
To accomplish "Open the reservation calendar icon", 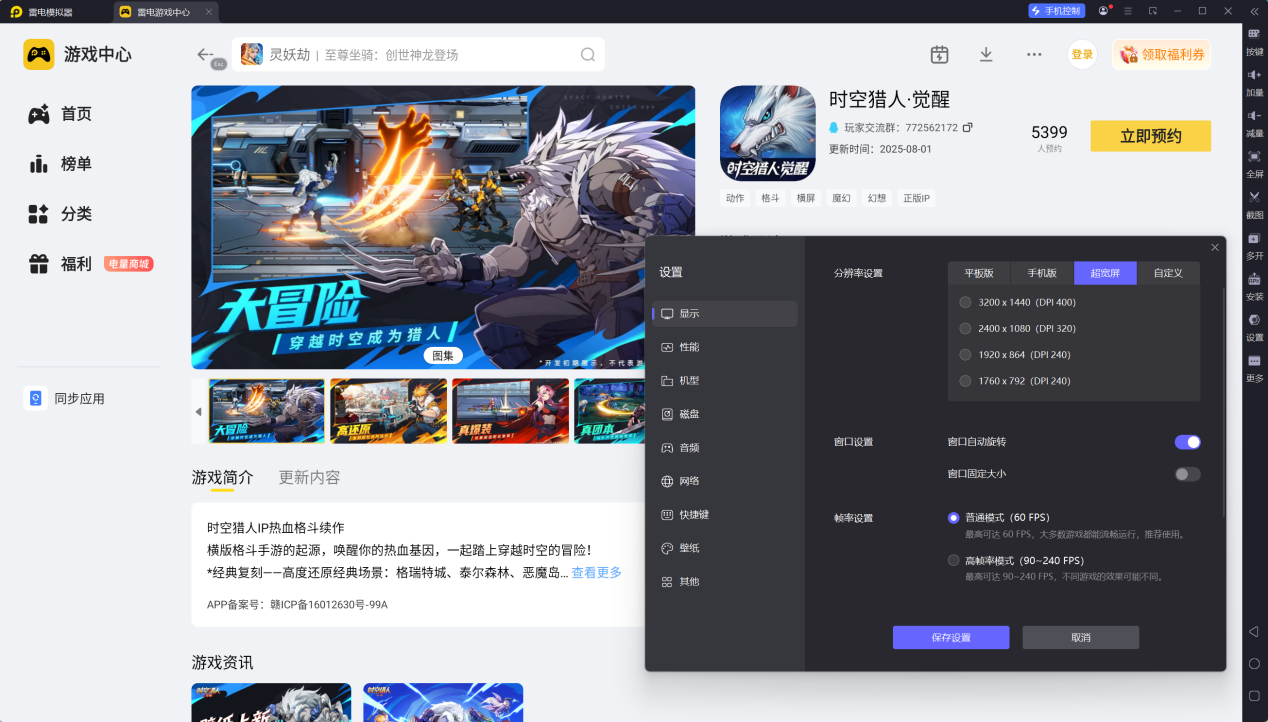I will pos(939,55).
